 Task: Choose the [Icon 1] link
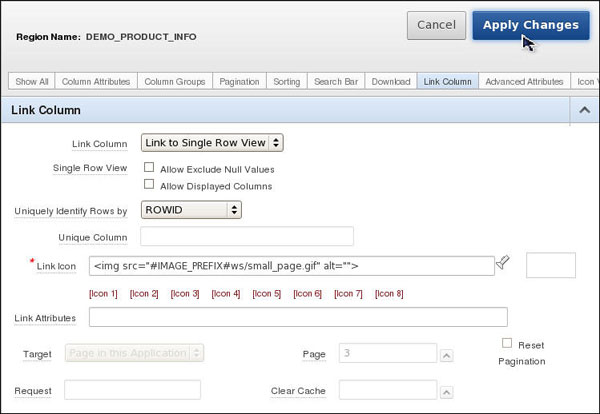tap(103, 294)
